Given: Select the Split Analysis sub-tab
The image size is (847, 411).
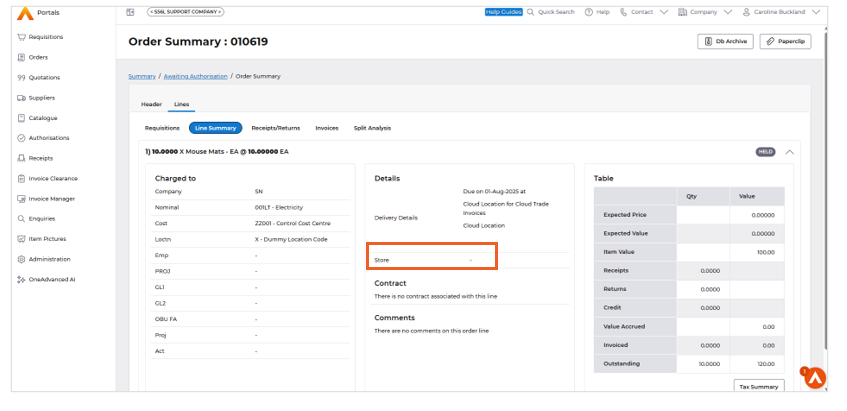Looking at the screenshot, I should pos(372,129).
